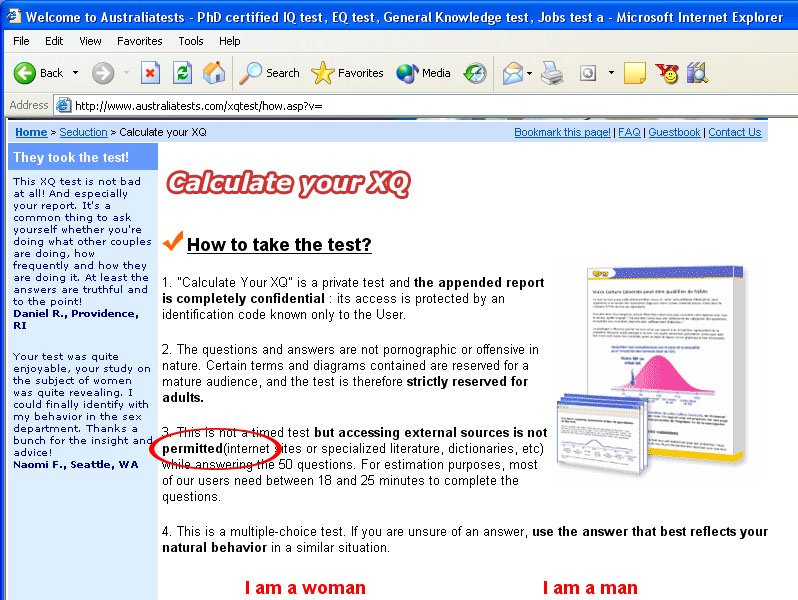Click the page icon beside the address

point(63,105)
